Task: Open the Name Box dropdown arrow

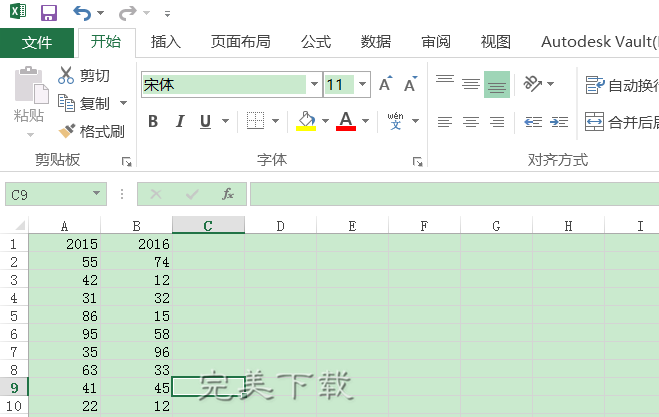Action: [97, 194]
